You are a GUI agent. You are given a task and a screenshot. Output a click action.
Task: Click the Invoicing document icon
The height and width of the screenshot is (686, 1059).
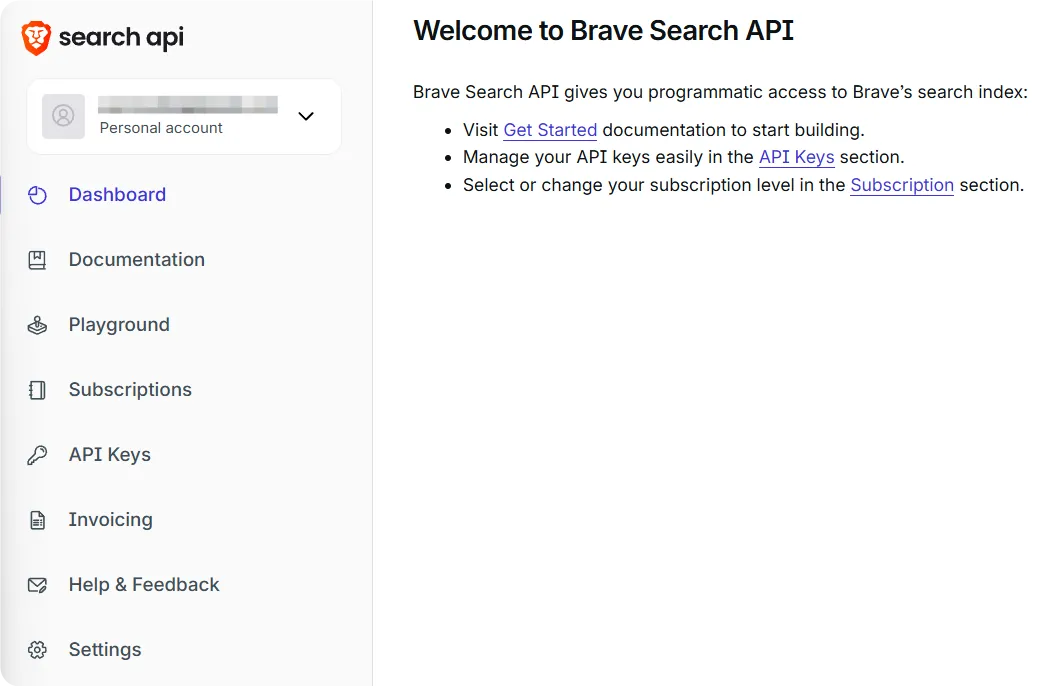[37, 519]
